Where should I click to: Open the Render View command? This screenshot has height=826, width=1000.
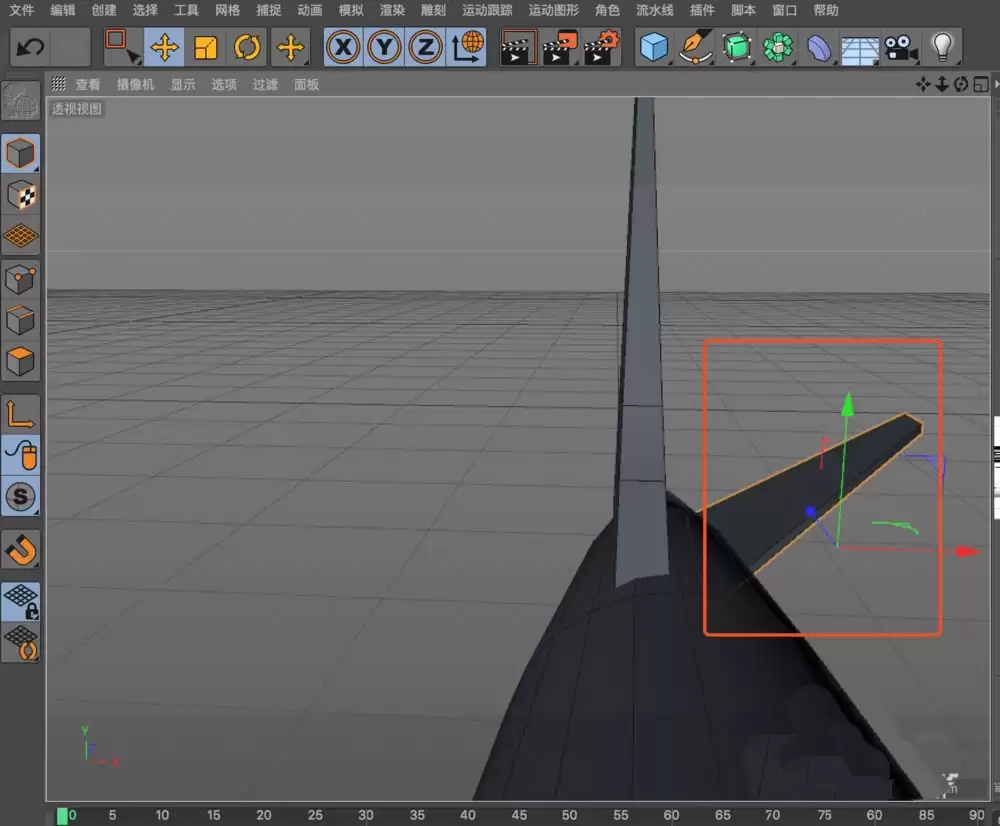519,47
